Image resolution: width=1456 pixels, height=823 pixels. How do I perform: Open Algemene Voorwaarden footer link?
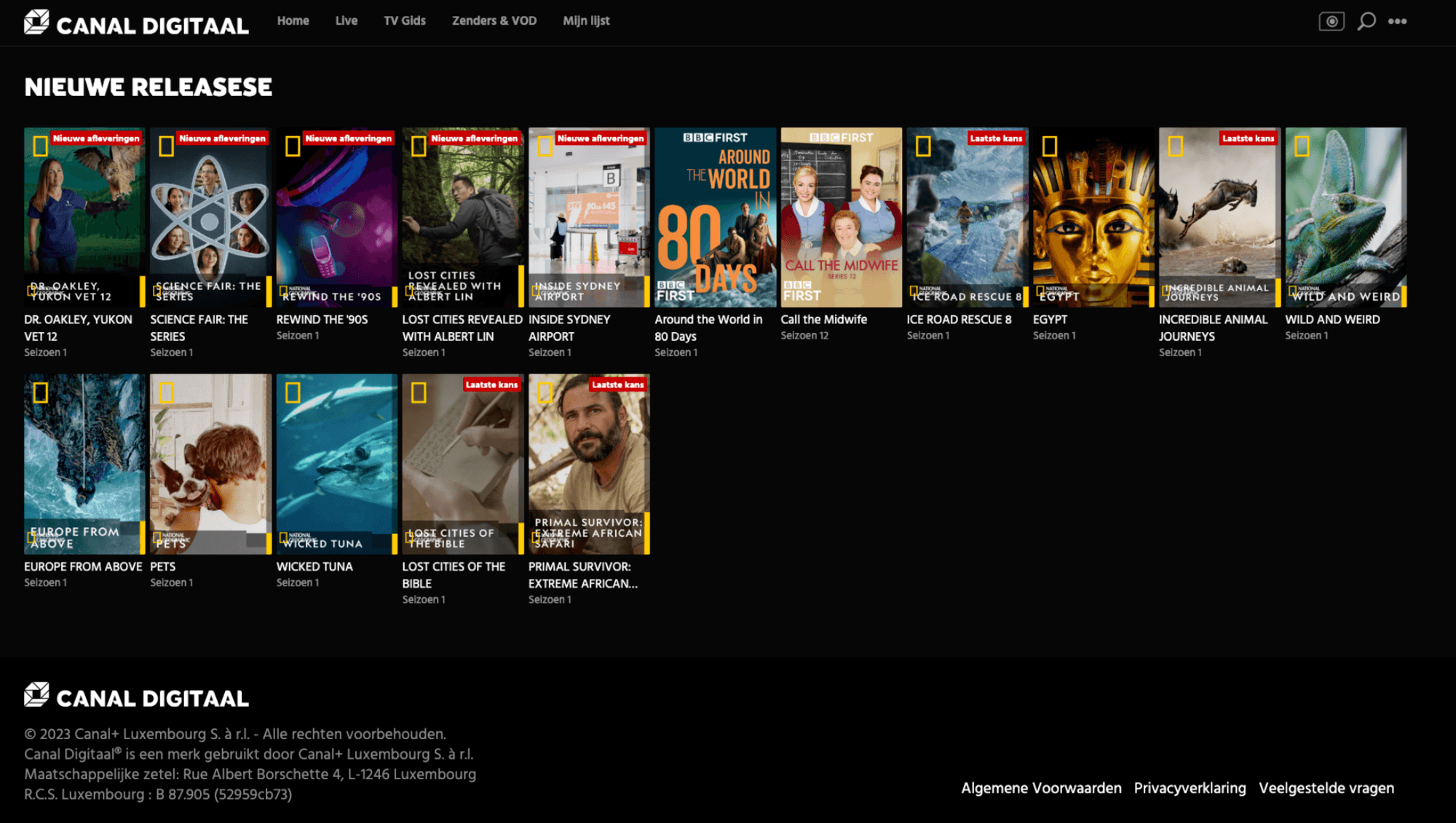pos(1041,788)
